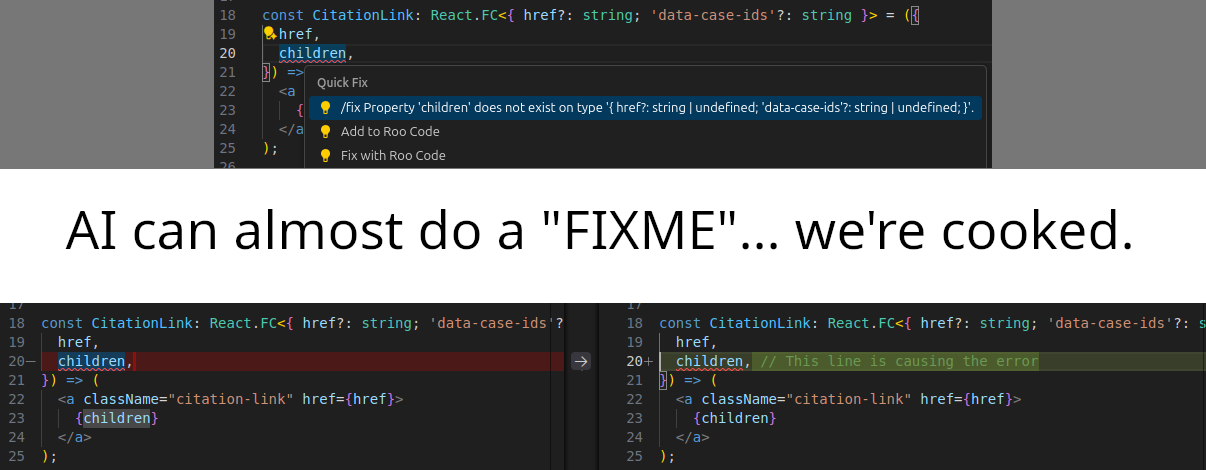Click lightbulb icon beside the /fix suggestion
Image resolution: width=1206 pixels, height=470 pixels.
(325, 107)
